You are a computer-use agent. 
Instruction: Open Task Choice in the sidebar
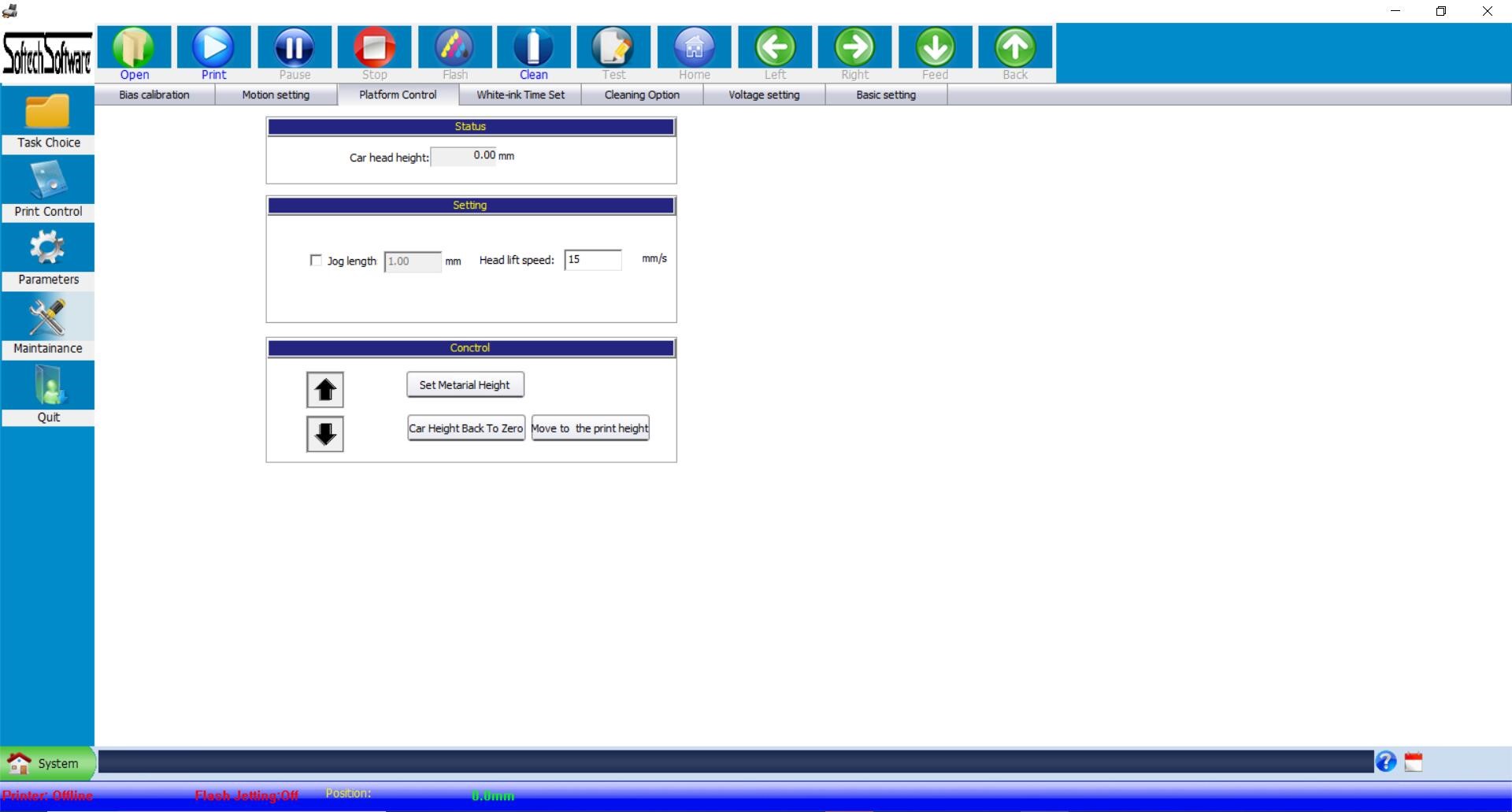tap(48, 120)
